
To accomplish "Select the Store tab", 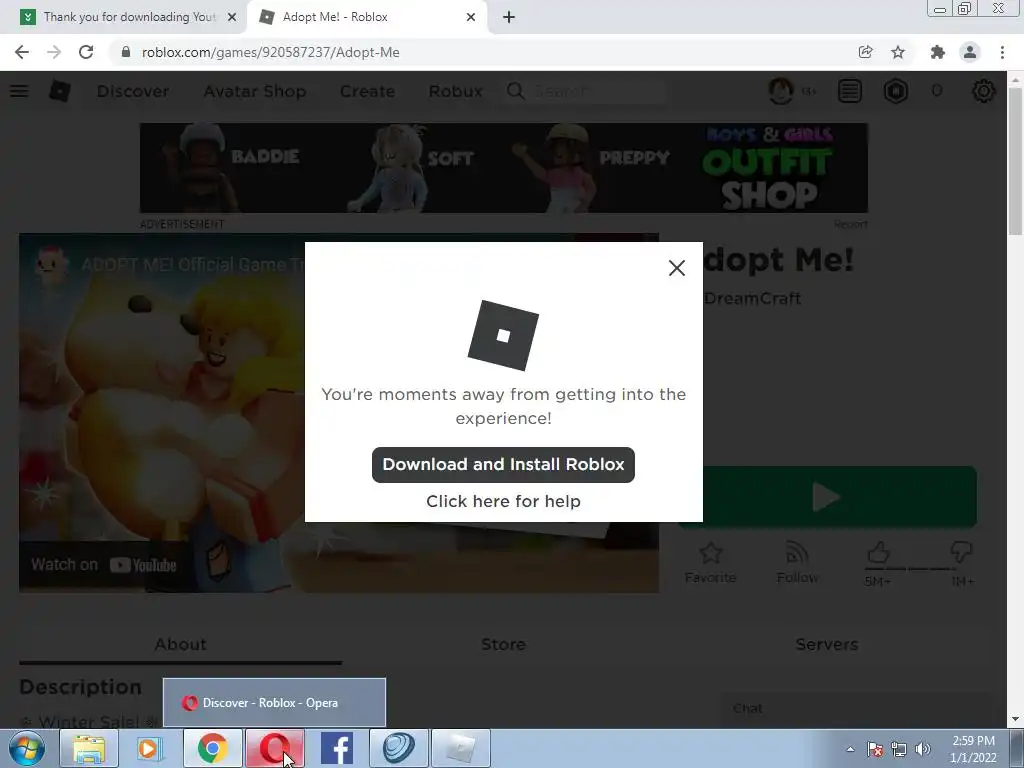I will pos(503,645).
